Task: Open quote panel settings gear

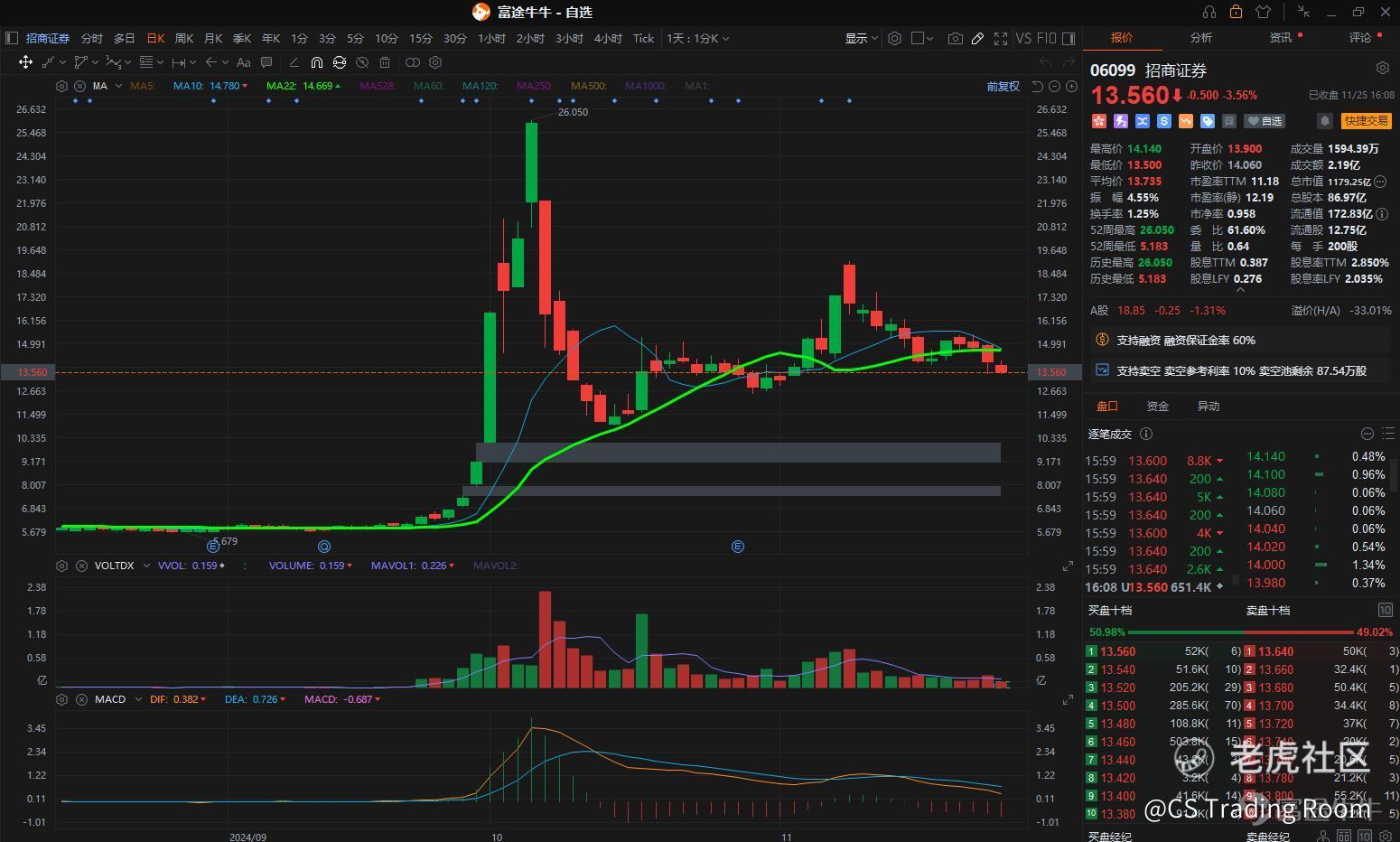Action: pyautogui.click(x=1382, y=69)
